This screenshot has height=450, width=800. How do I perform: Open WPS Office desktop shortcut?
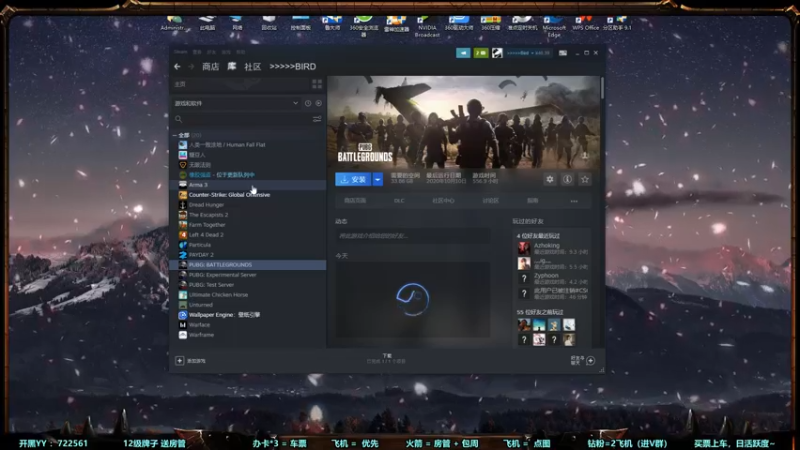pyautogui.click(x=585, y=23)
